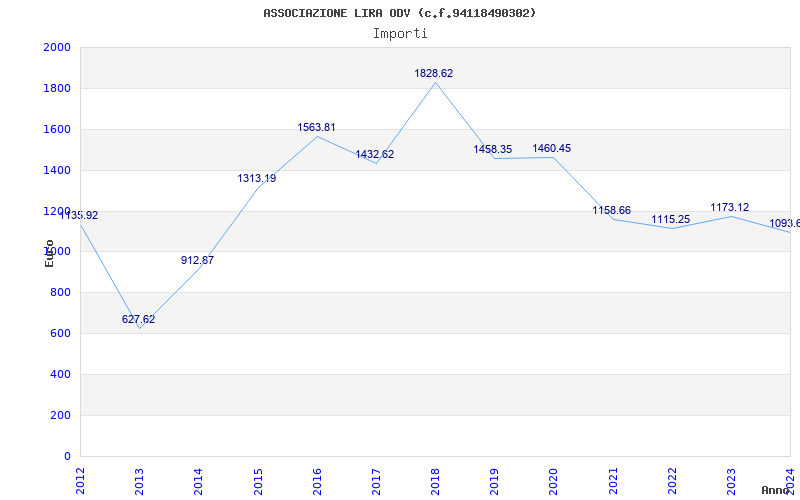The width and height of the screenshot is (800, 500).
Task: Click the 2020 year axis label
Action: tap(554, 481)
